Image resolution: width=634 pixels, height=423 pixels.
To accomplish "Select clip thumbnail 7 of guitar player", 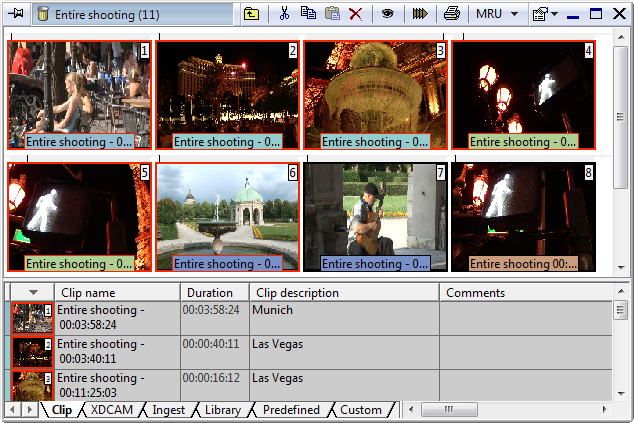I will (375, 217).
